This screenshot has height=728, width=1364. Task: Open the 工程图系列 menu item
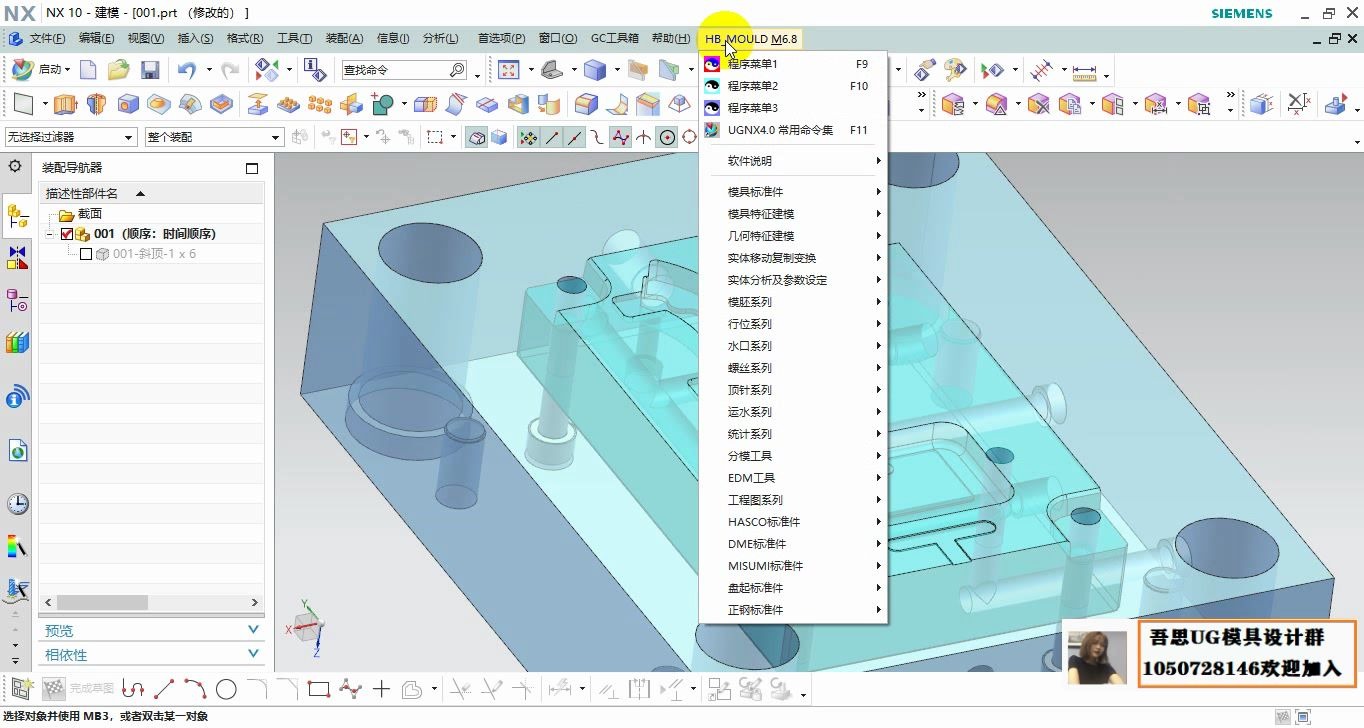793,500
